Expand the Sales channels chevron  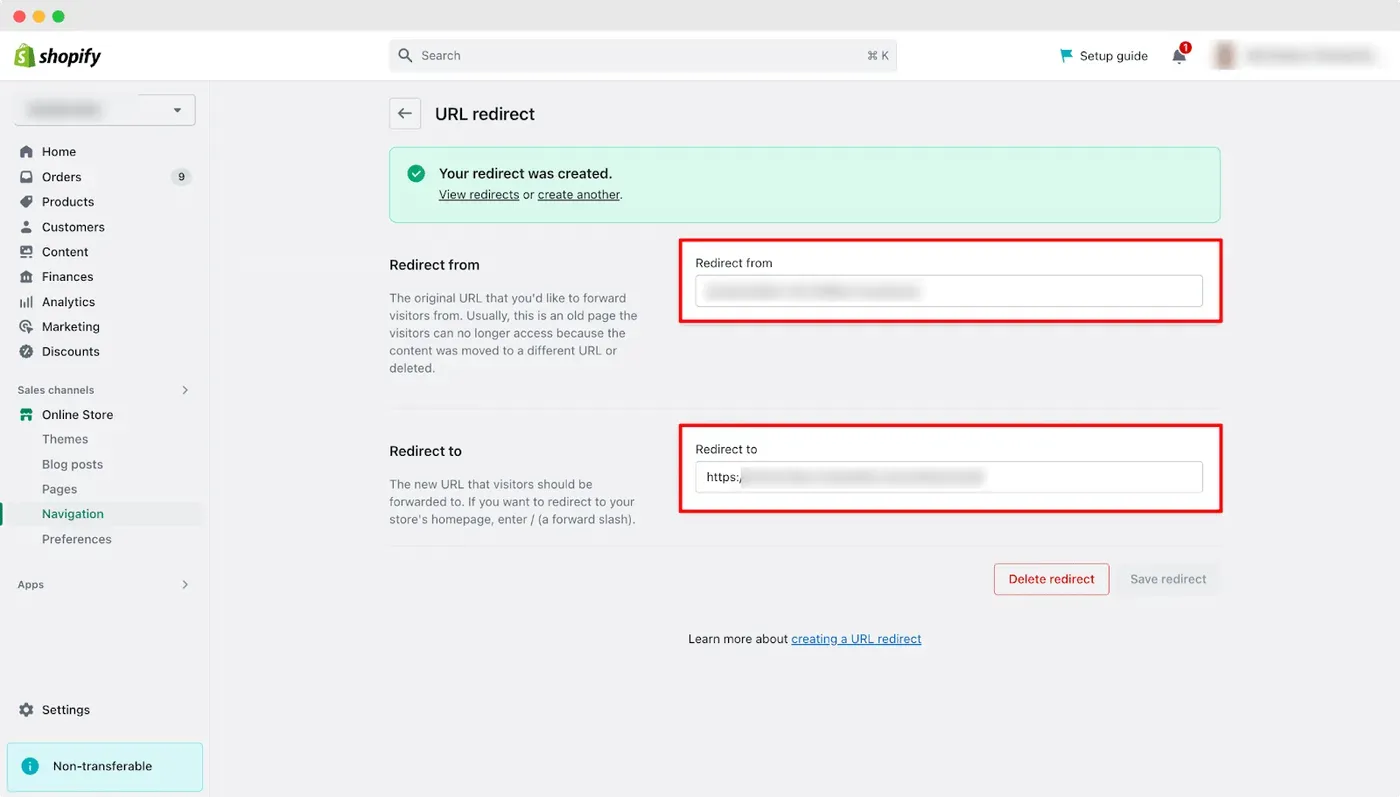pyautogui.click(x=185, y=390)
